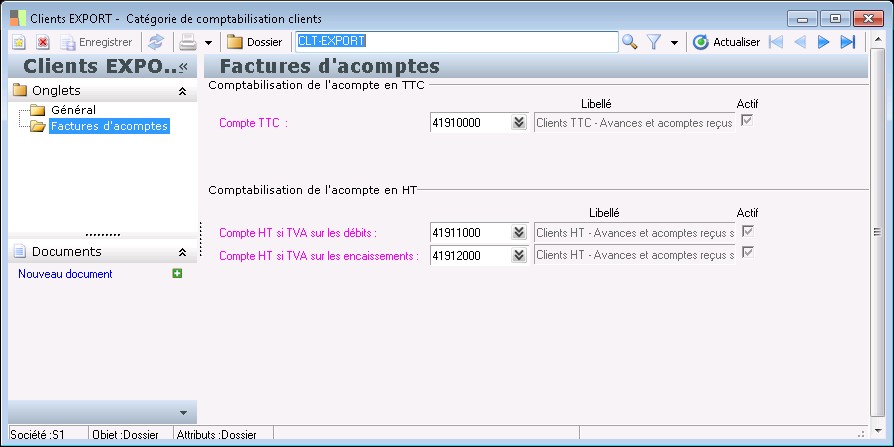Click the Compte TTC account field
The width and height of the screenshot is (894, 447).
pyautogui.click(x=470, y=123)
